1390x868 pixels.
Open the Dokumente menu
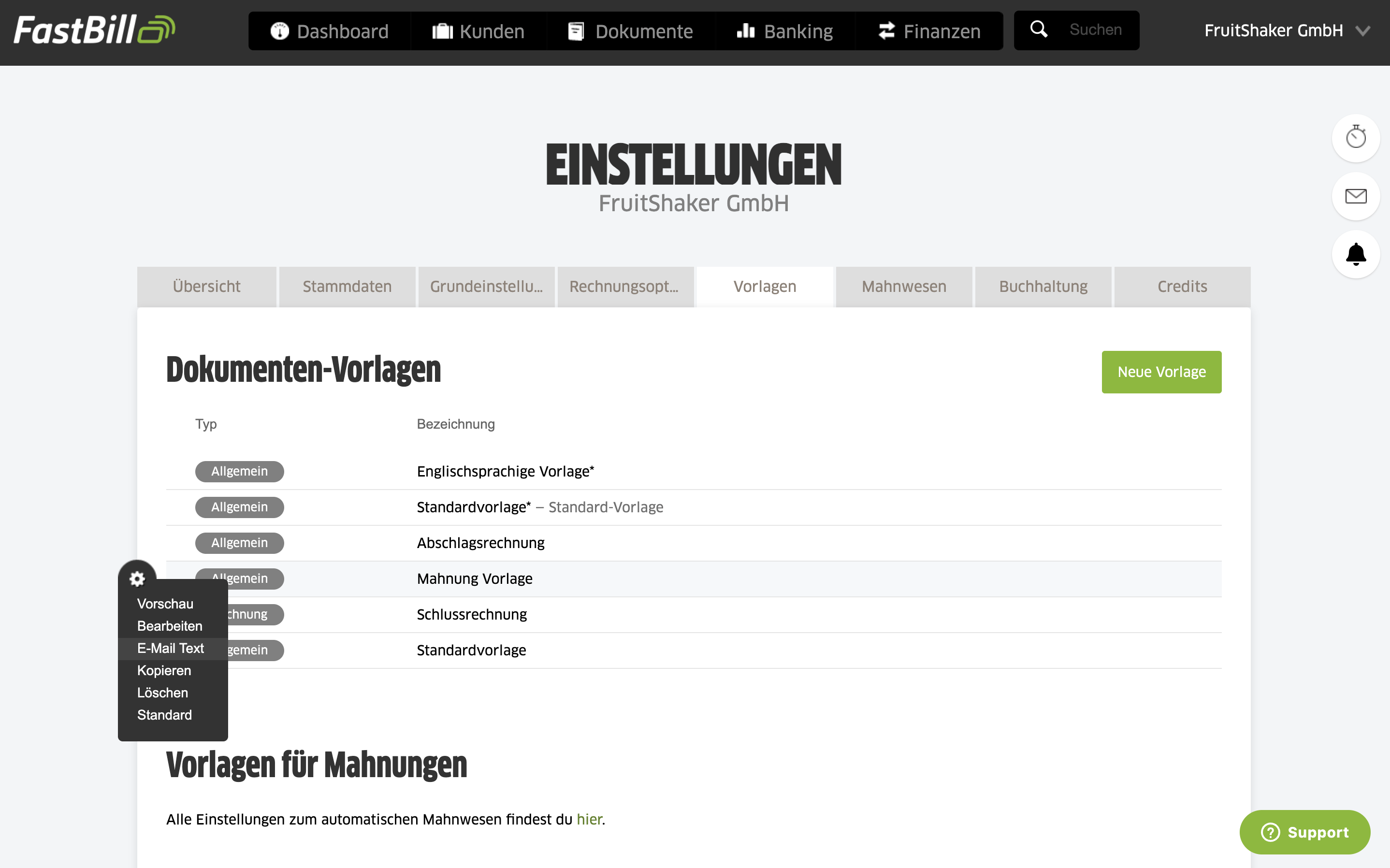631,31
